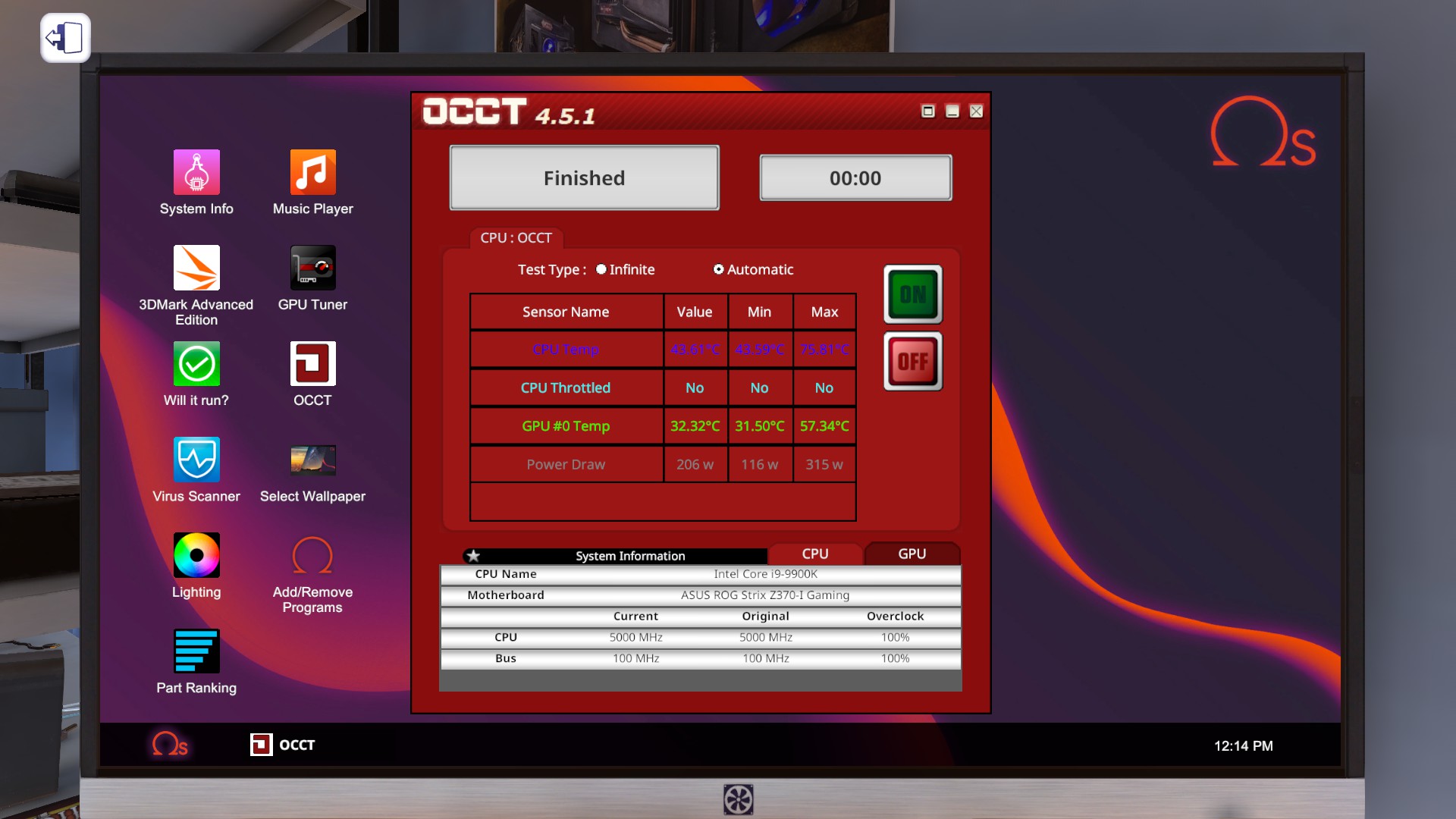Maximize the OCCT window
The height and width of the screenshot is (819, 1456).
[927, 111]
